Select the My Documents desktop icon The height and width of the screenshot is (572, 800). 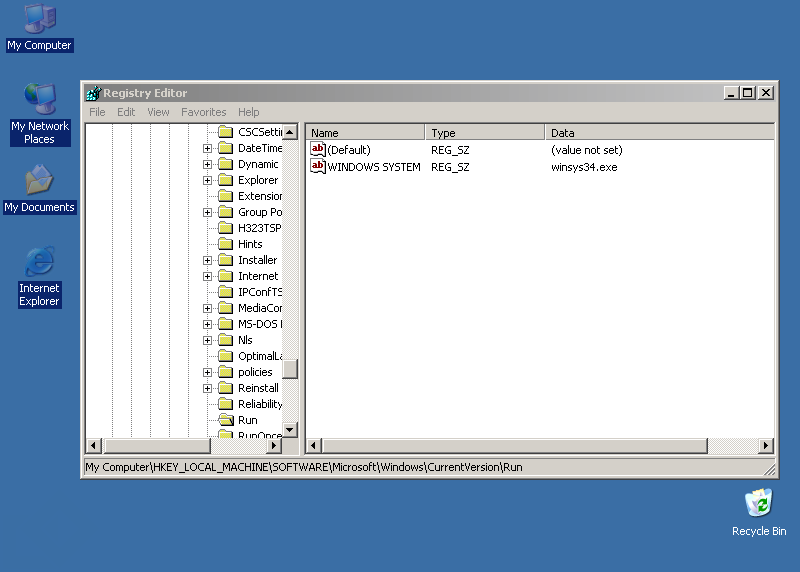tap(40, 188)
